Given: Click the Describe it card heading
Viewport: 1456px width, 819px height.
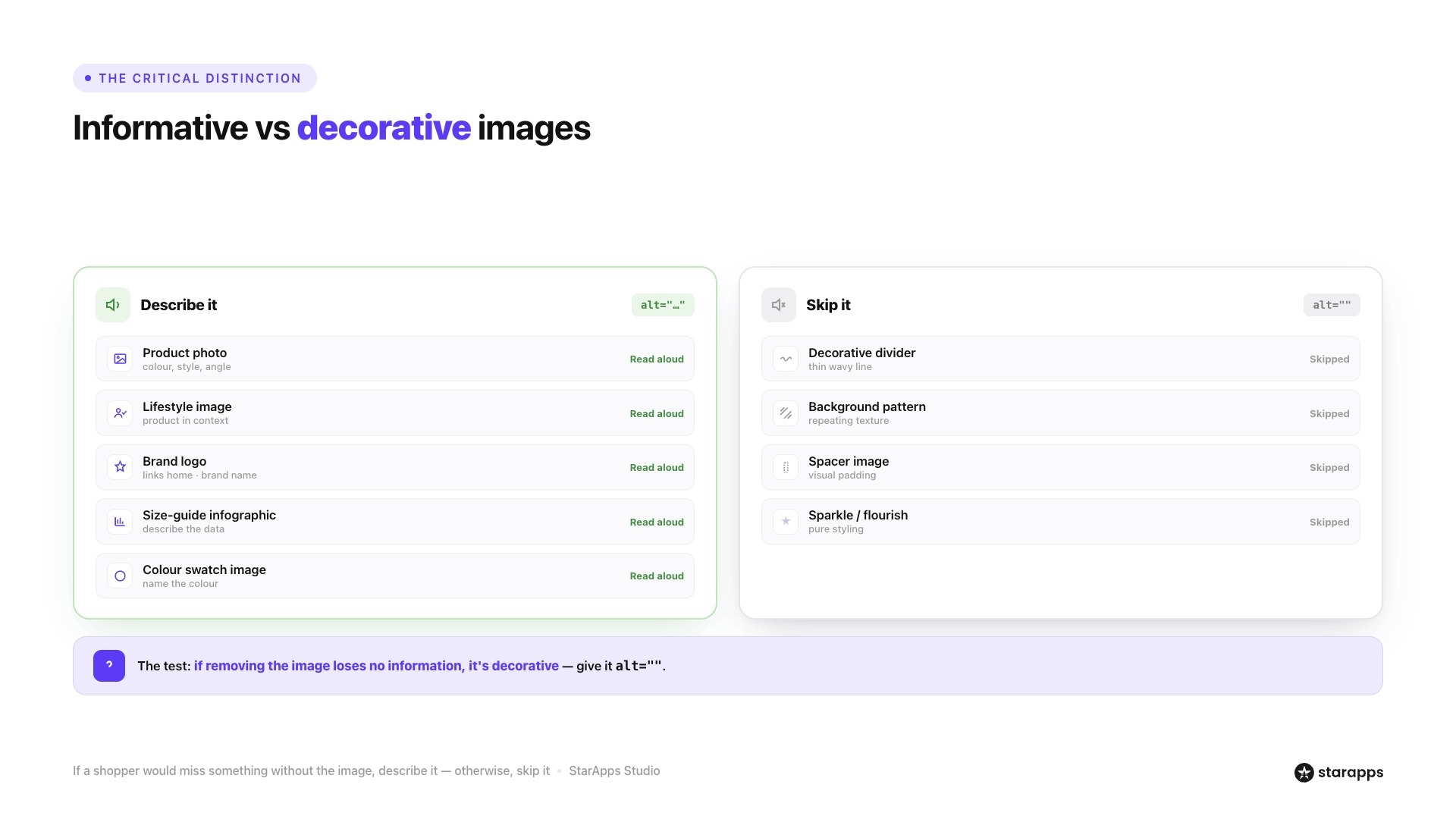Looking at the screenshot, I should click(178, 305).
